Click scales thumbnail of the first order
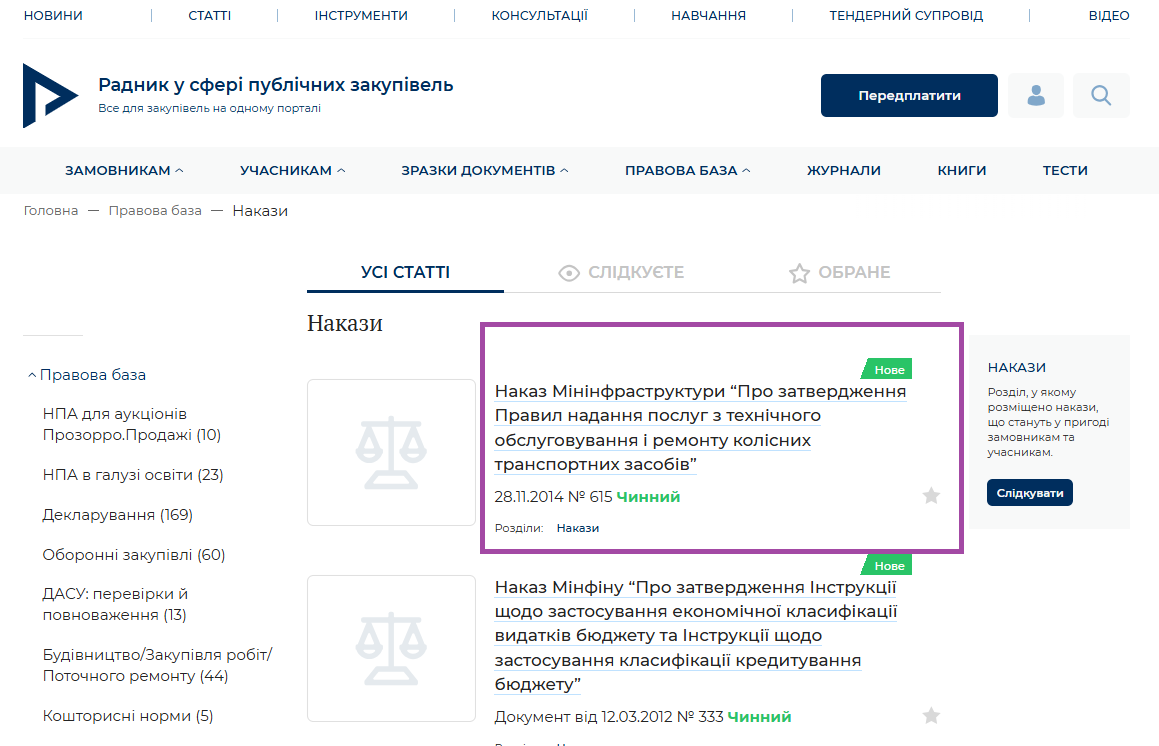Image resolution: width=1159 pixels, height=746 pixels. tap(391, 452)
